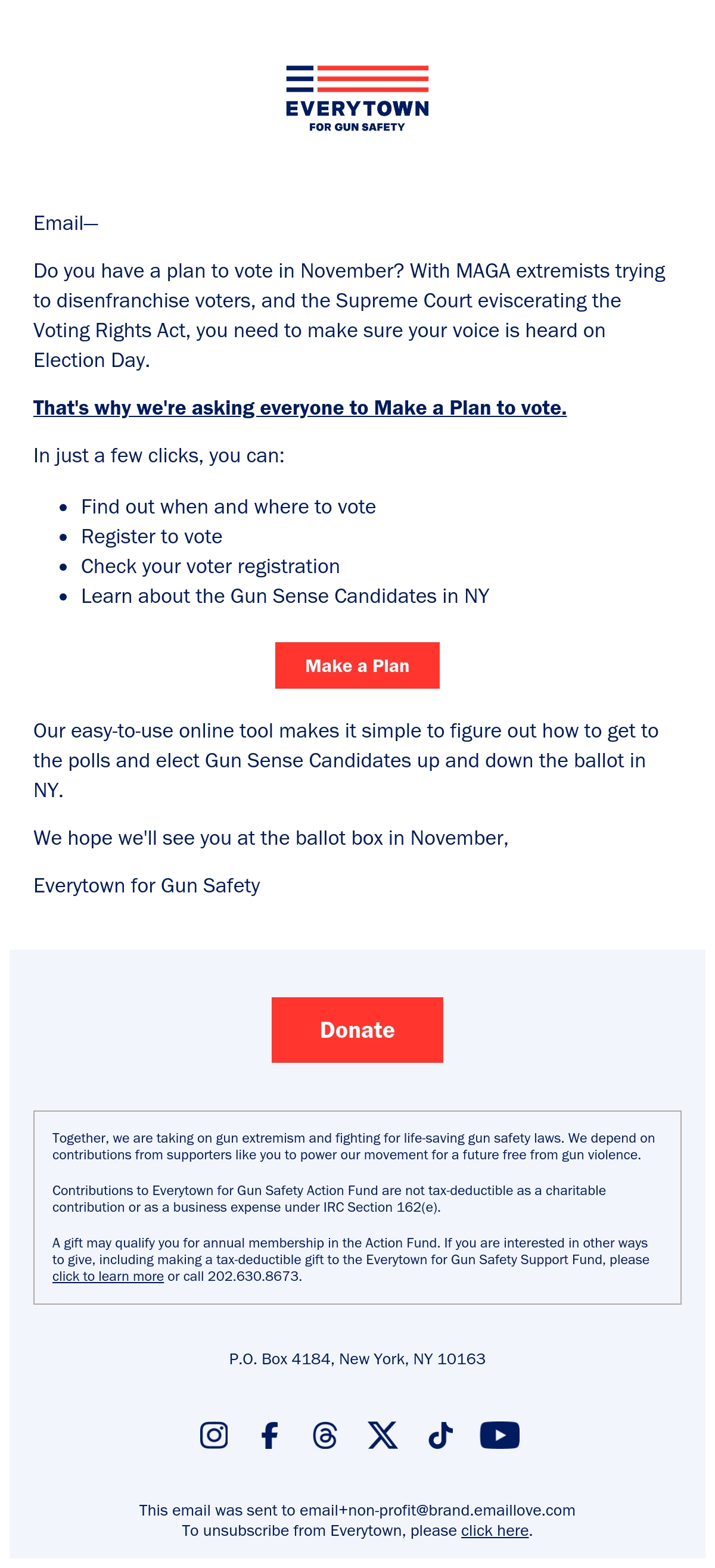
Task: Open the Threads icon link
Action: click(325, 1435)
